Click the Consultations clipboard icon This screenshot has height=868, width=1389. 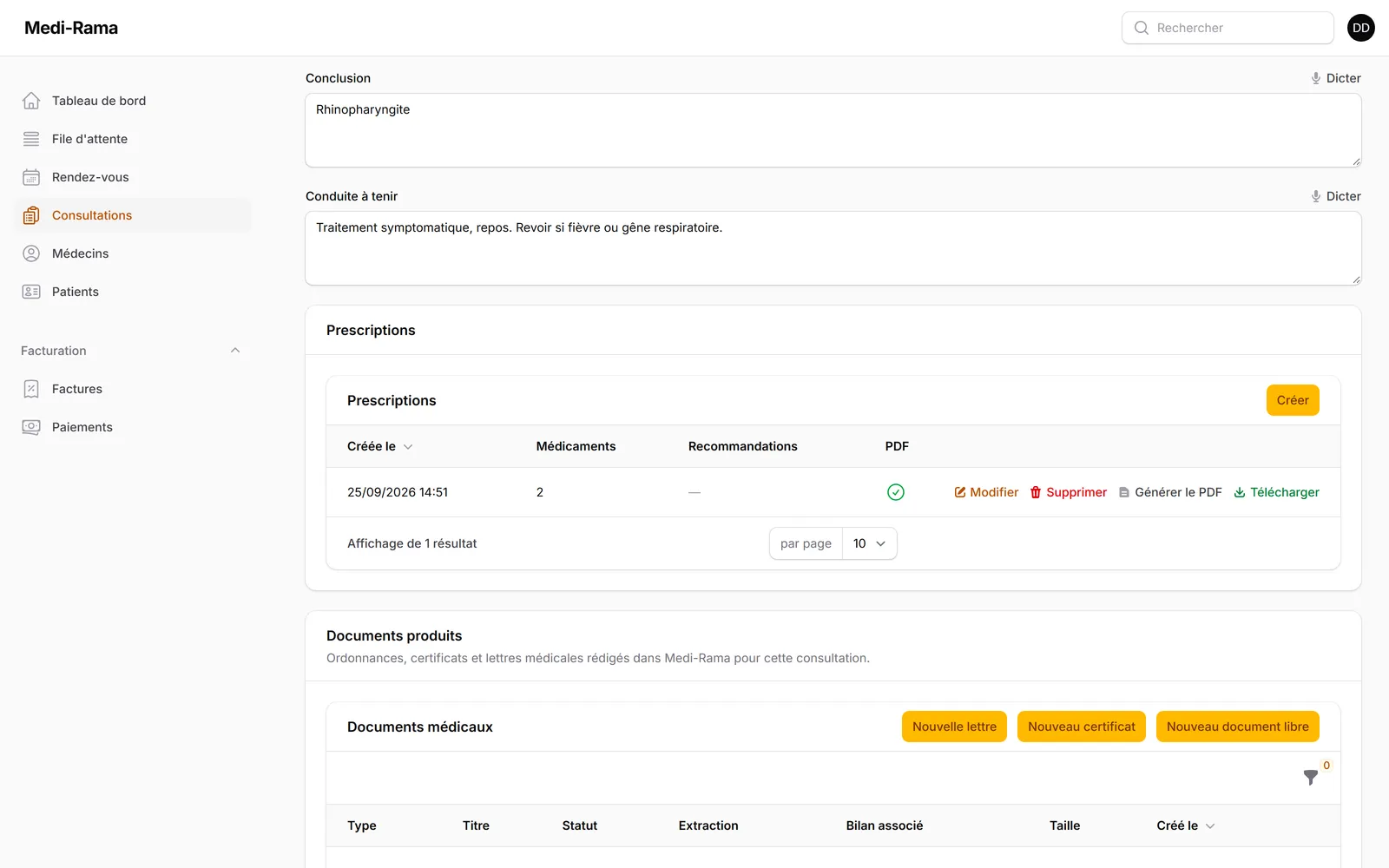(x=31, y=215)
